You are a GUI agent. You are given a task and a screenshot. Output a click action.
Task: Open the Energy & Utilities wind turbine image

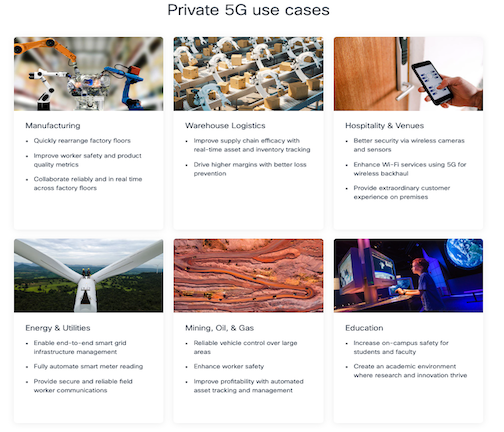click(89, 276)
